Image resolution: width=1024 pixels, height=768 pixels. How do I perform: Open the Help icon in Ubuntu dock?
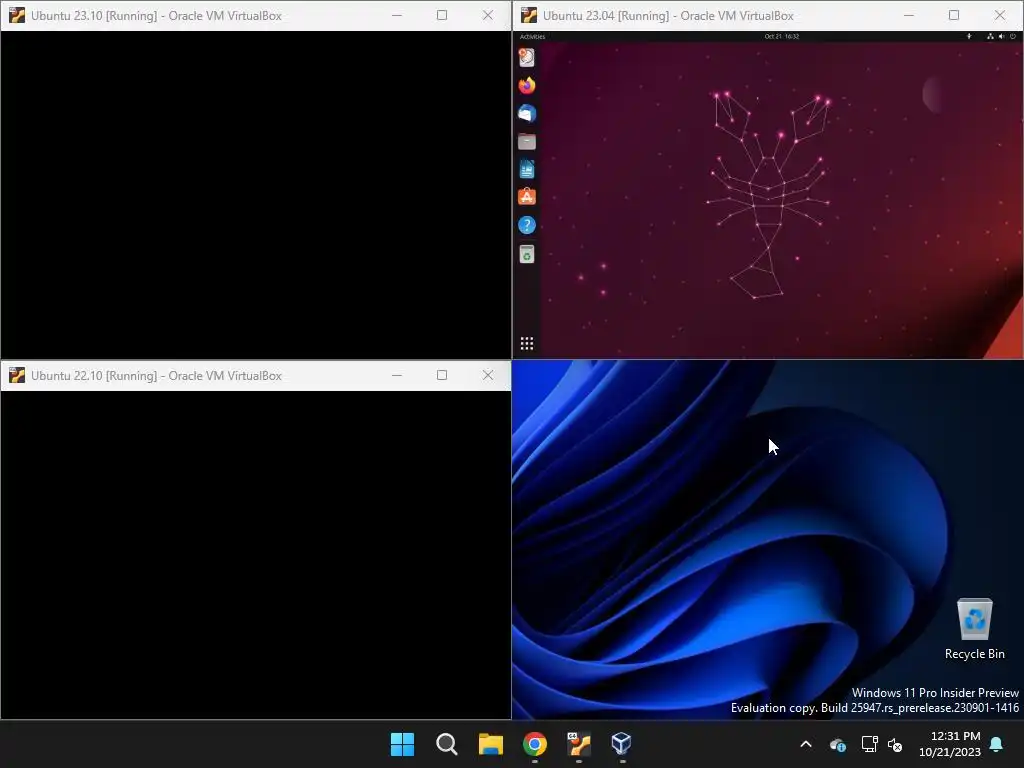[x=527, y=225]
